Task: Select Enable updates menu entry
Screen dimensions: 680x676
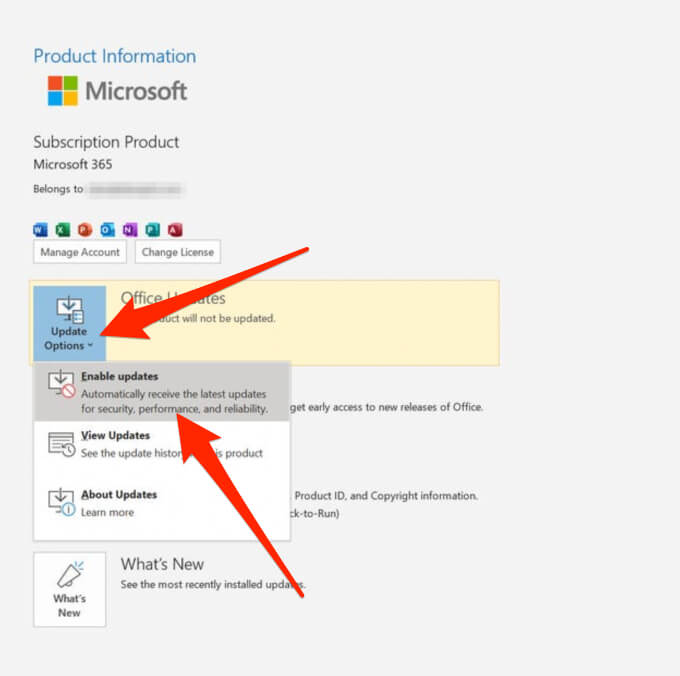Action: tap(162, 392)
